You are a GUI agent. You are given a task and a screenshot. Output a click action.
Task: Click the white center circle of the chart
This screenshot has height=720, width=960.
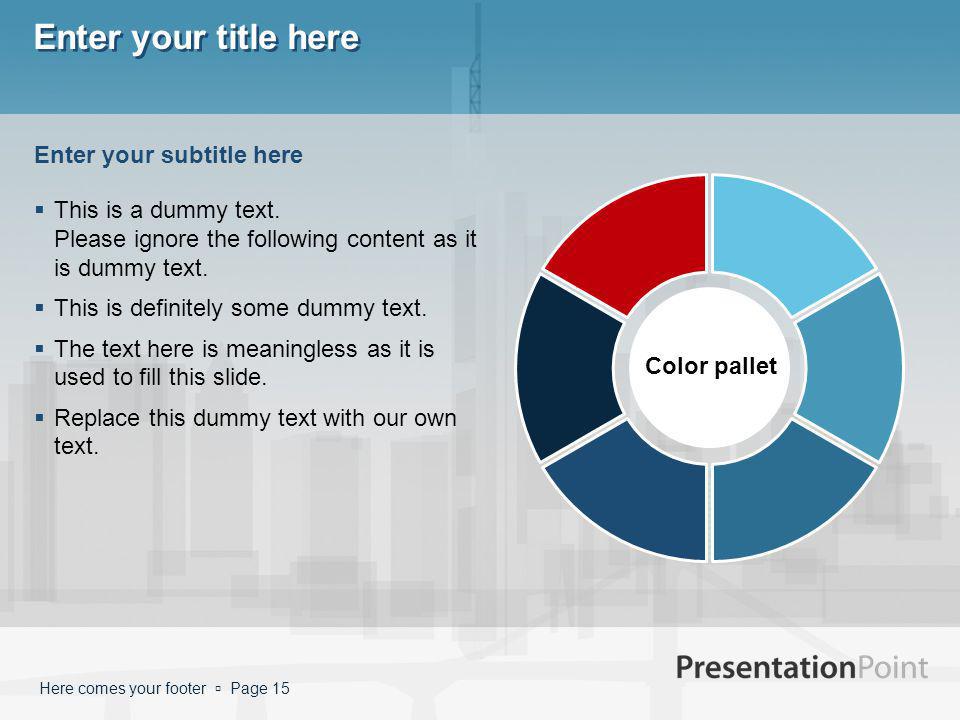(x=710, y=367)
